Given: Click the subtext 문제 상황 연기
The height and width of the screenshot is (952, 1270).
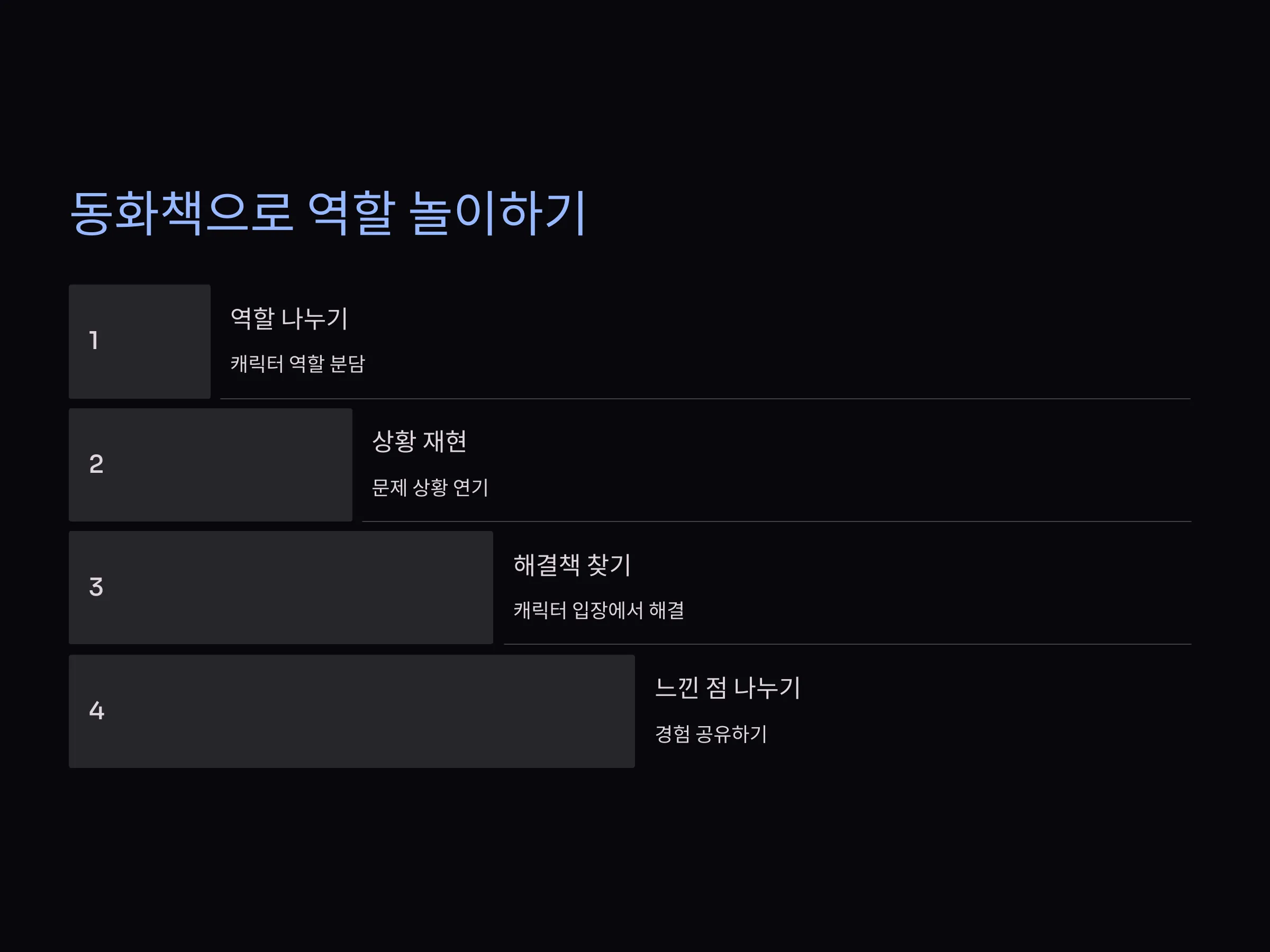Looking at the screenshot, I should pos(430,487).
